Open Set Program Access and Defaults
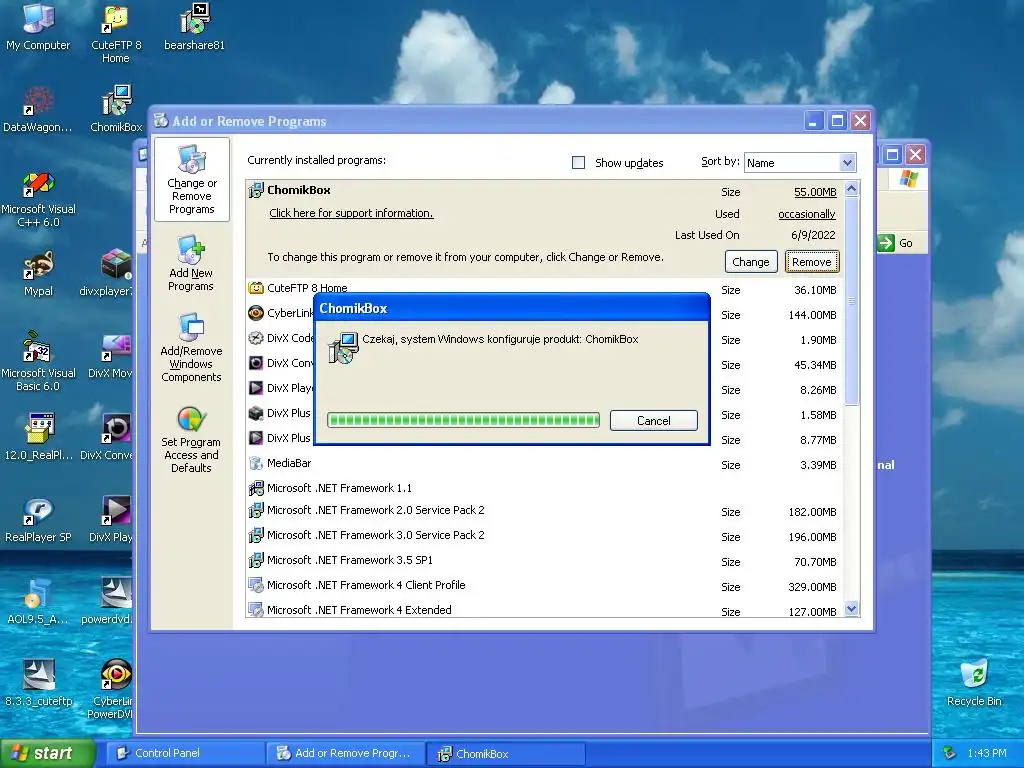Viewport: 1024px width, 768px height. (x=191, y=438)
